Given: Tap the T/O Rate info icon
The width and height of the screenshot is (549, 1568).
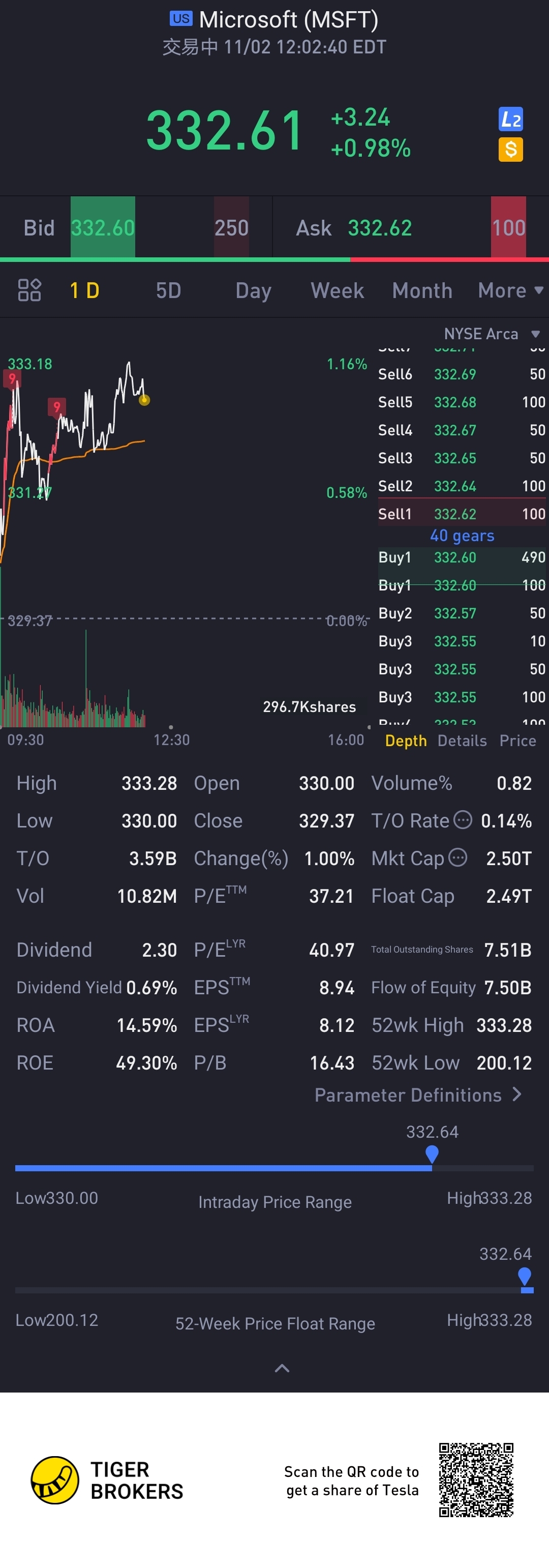Looking at the screenshot, I should [463, 819].
